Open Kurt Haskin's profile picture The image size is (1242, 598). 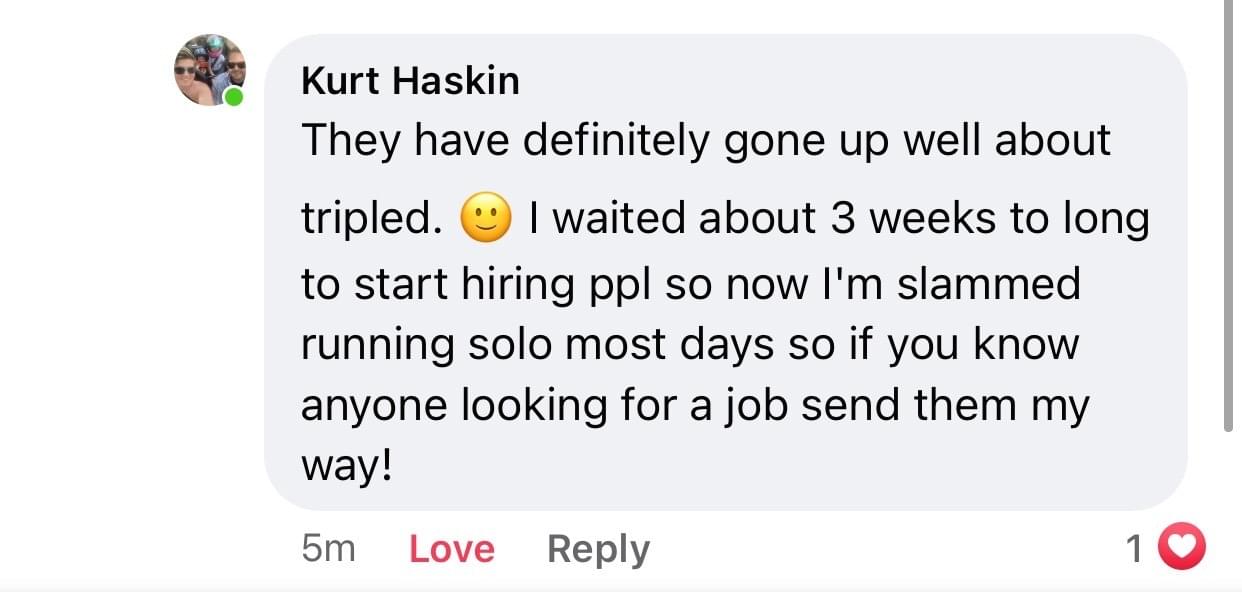209,70
